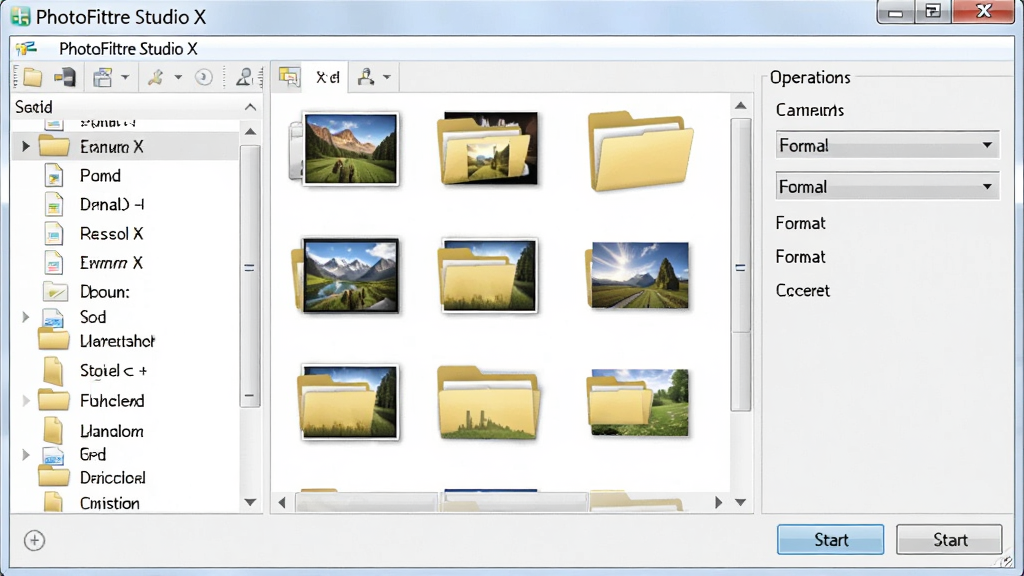Expand the Gpd tree node
1024x576 pixels.
click(x=25, y=455)
